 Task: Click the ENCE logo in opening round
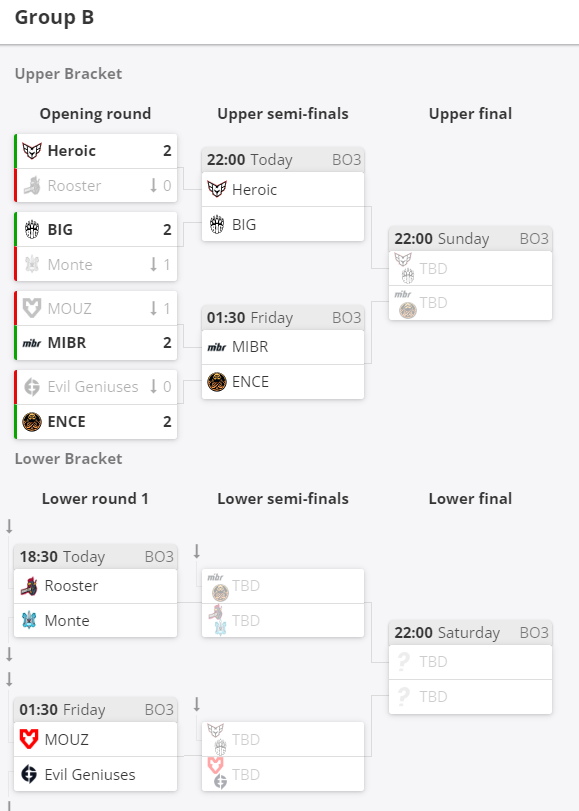click(32, 422)
